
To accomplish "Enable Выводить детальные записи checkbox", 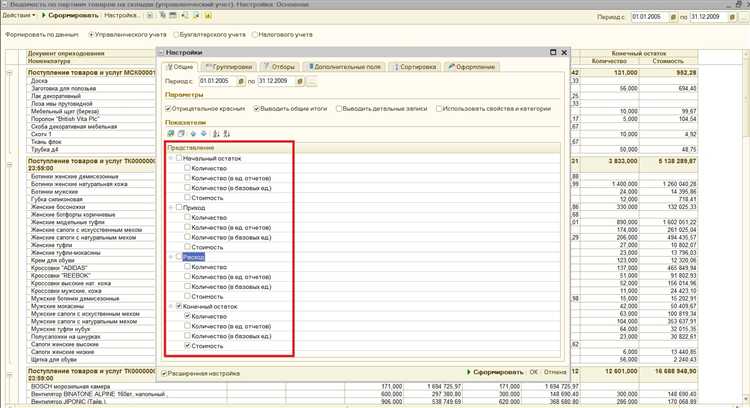I will click(x=339, y=109).
